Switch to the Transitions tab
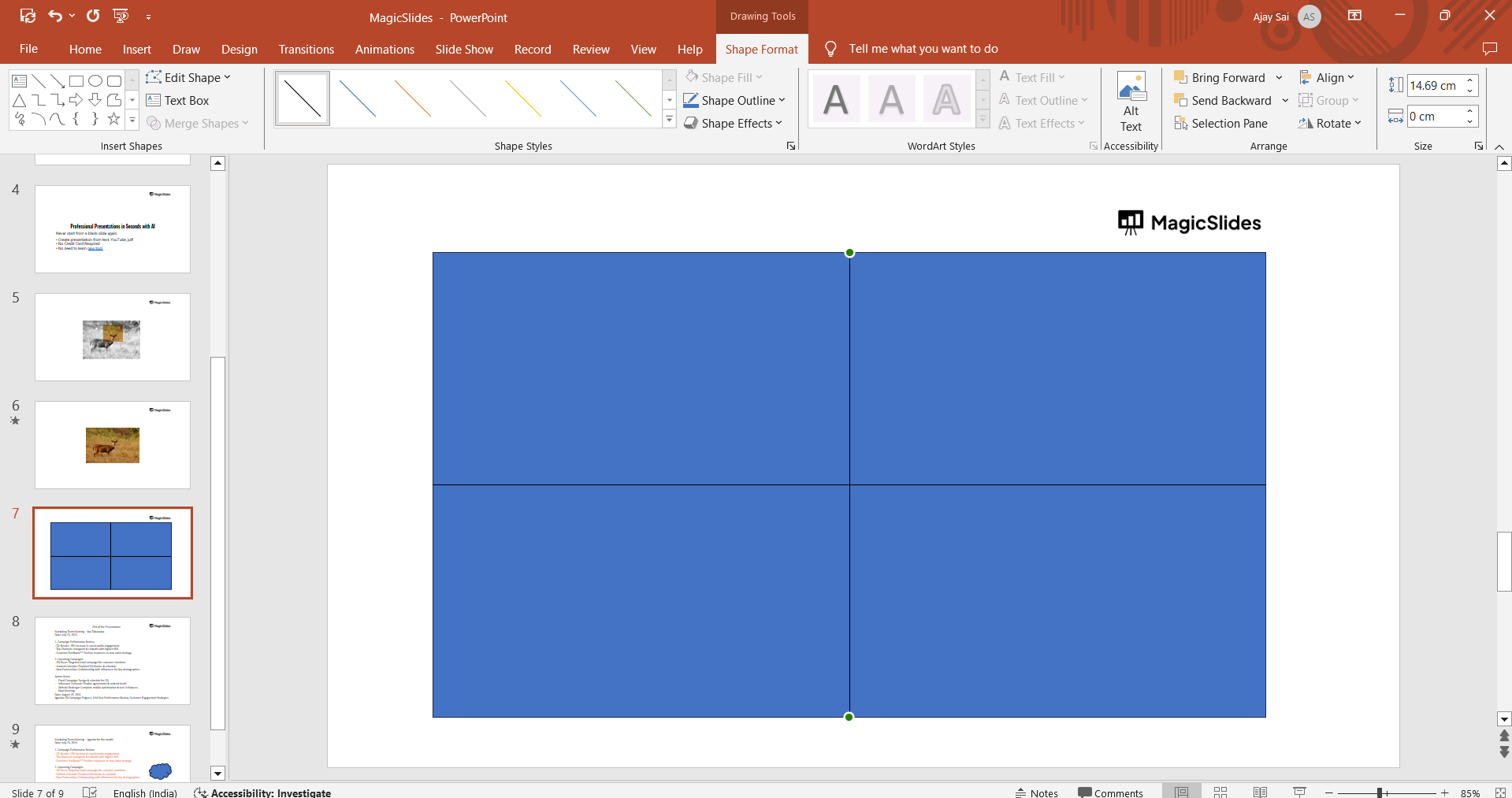The image size is (1512, 798). coord(306,49)
